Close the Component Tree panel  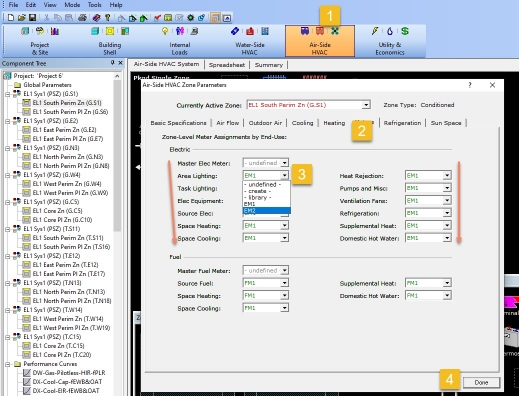coord(121,63)
